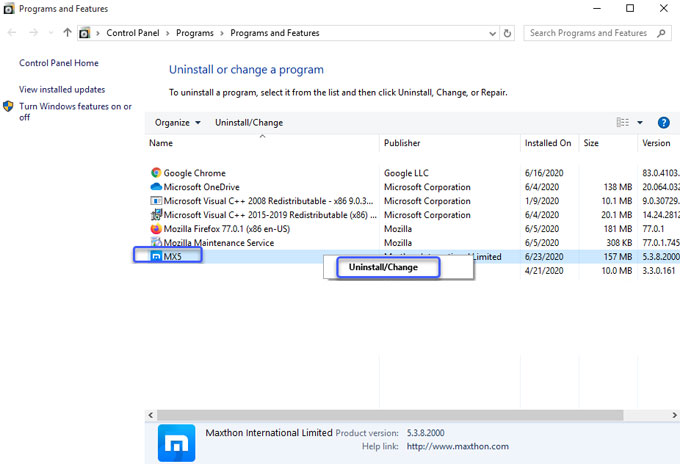This screenshot has width=680, height=464.
Task: Open the recent locations dropdown arrow
Action: pos(51,33)
